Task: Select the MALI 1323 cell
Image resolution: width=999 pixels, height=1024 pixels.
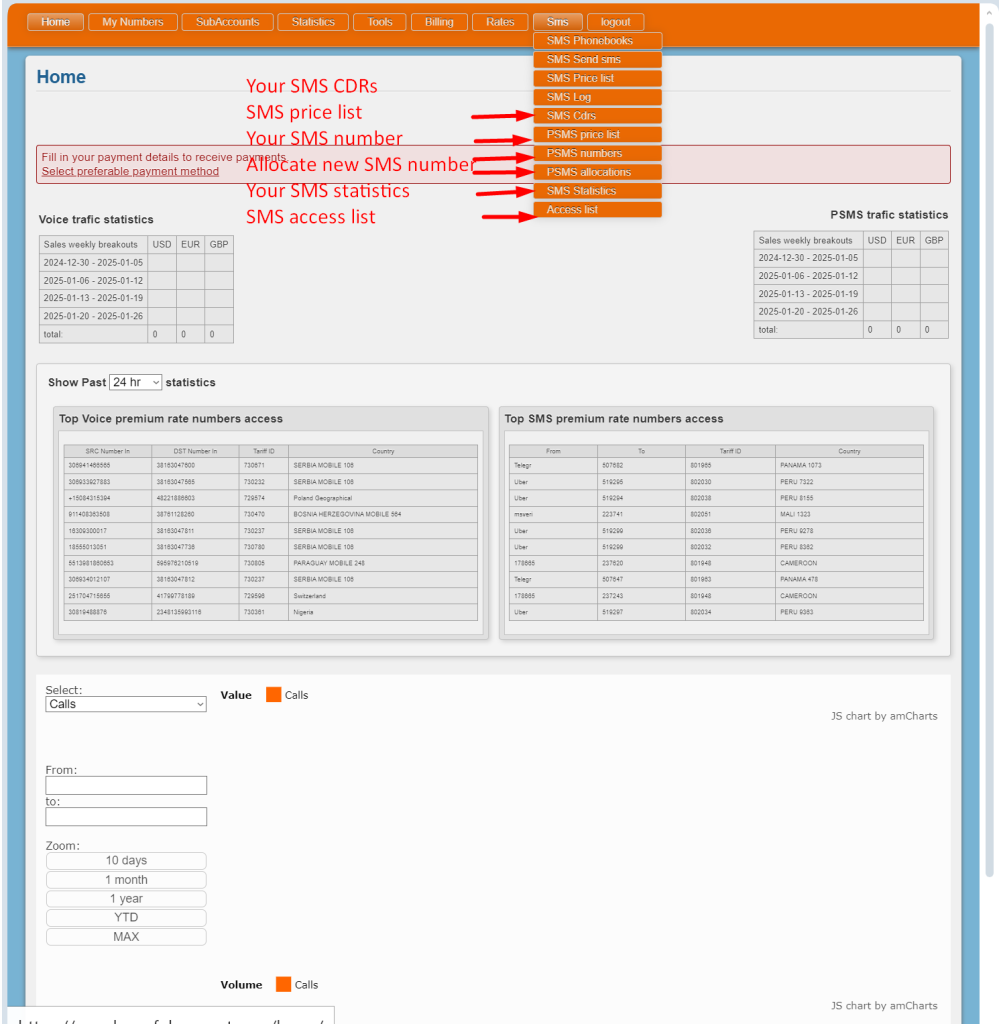Action: [x=849, y=515]
